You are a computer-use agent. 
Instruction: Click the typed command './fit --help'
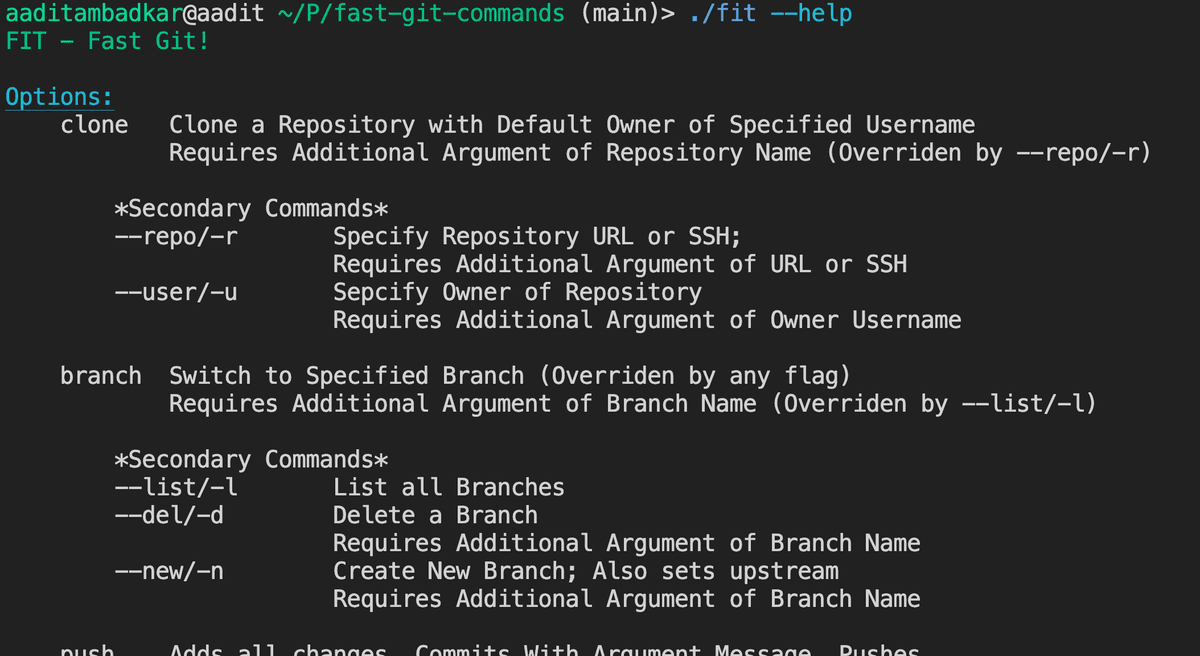click(x=770, y=15)
